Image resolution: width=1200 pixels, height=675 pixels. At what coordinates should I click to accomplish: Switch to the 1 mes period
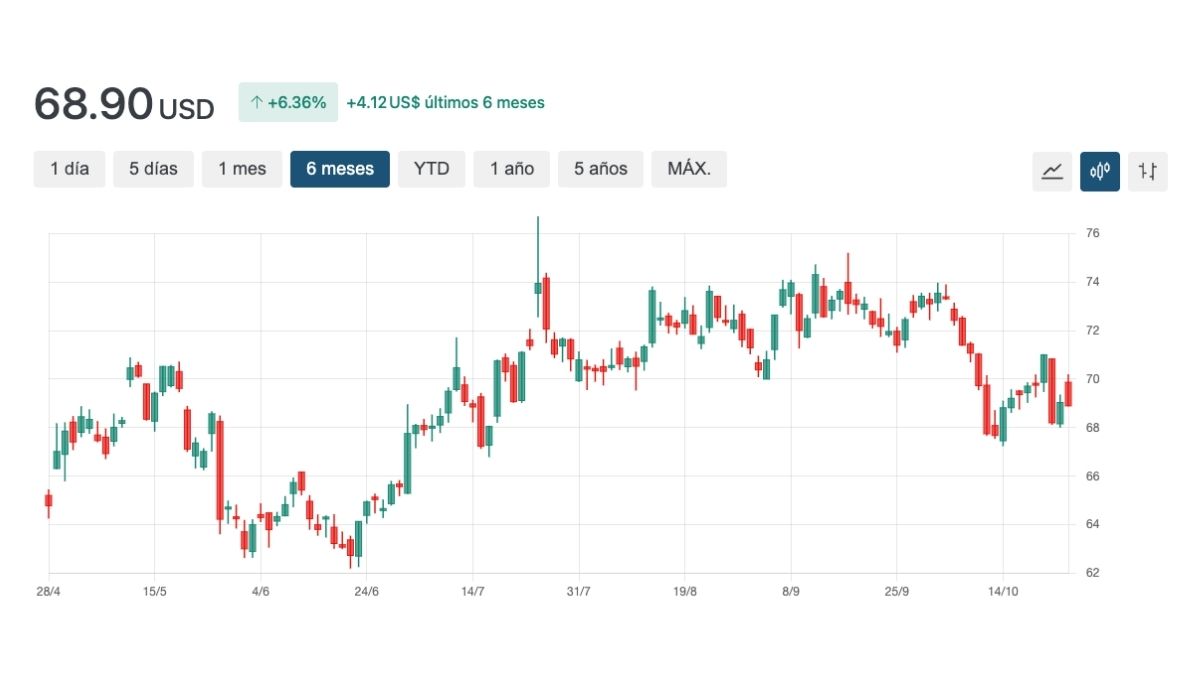242,169
